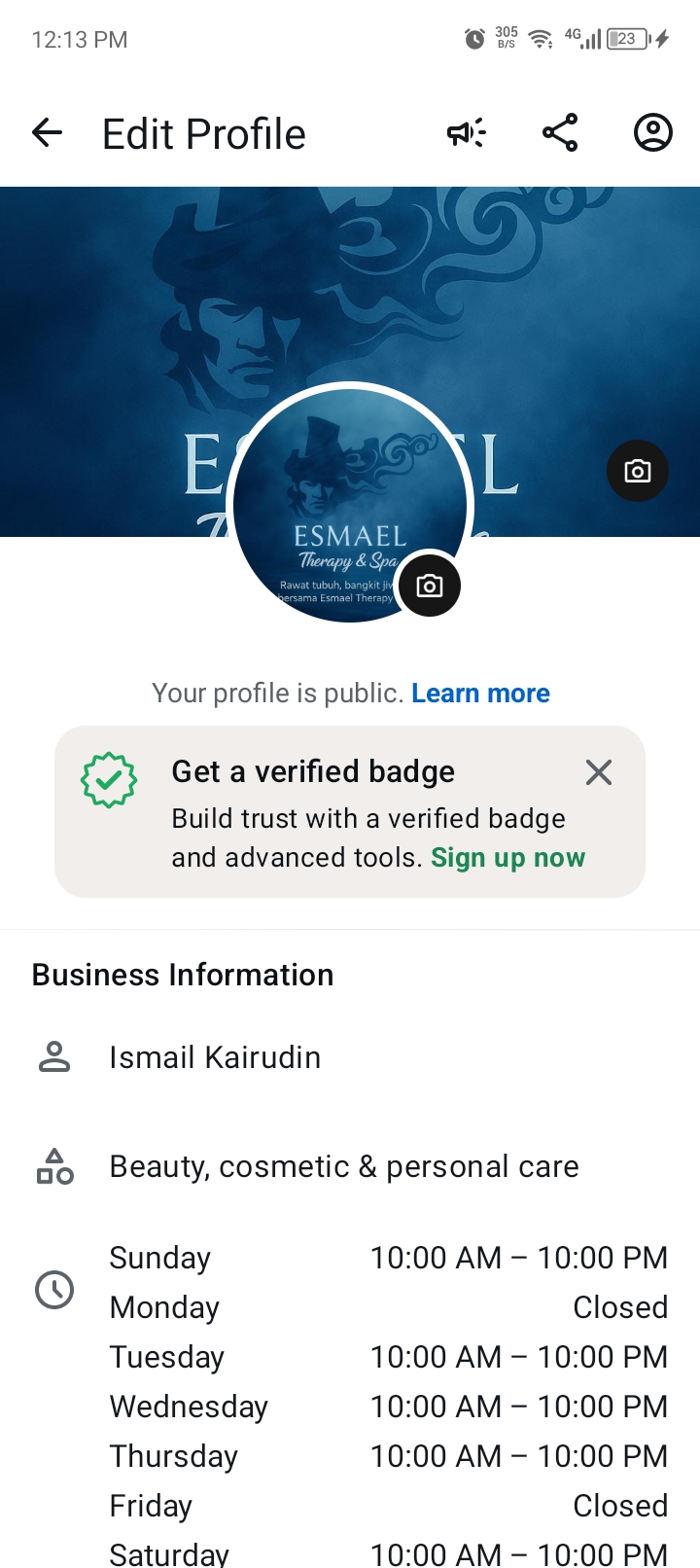Edit Beauty, cosmetic & personal care category
The width and height of the screenshot is (700, 1568).
[x=344, y=1166]
